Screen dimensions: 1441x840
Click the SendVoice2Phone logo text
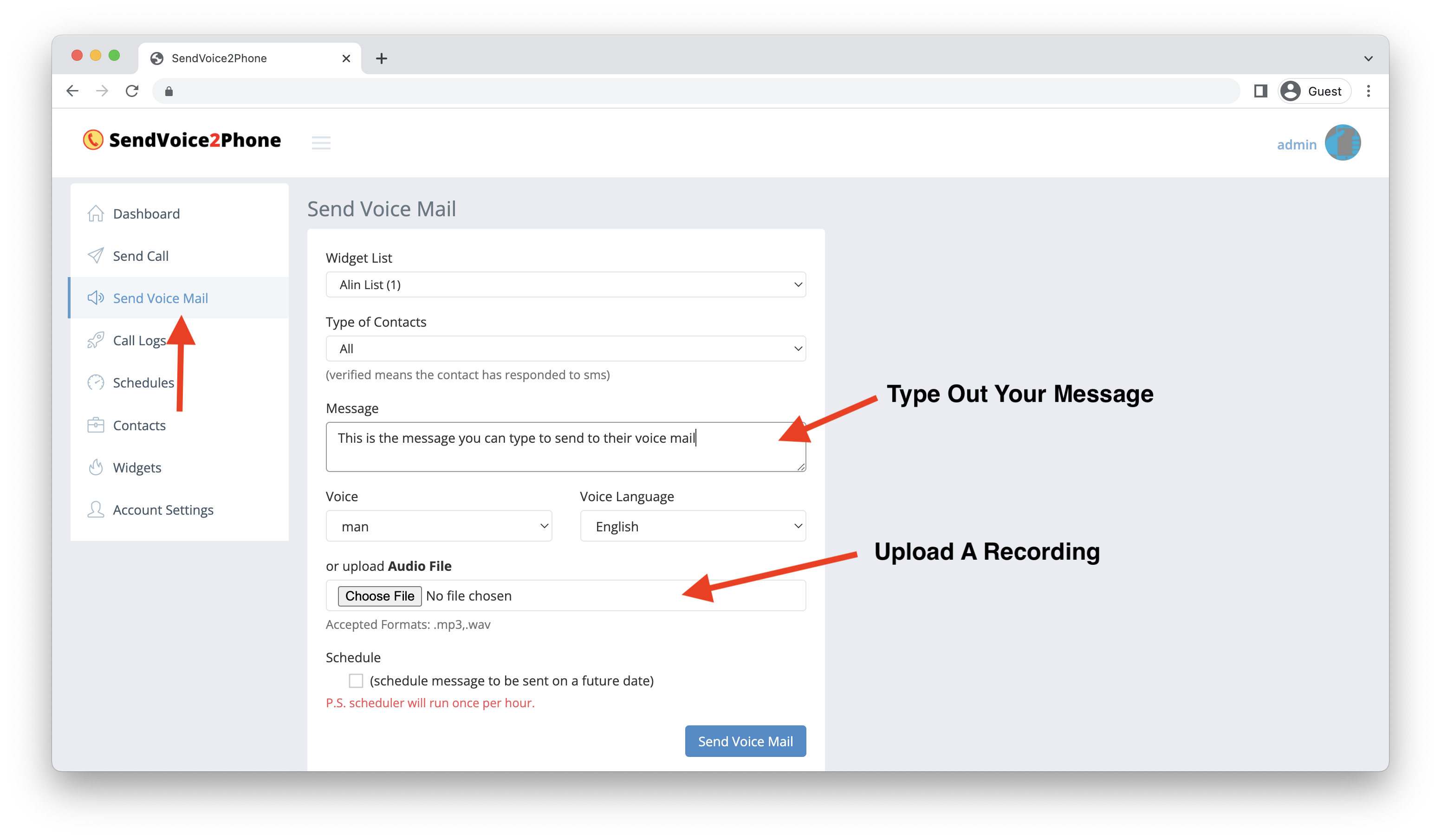click(x=195, y=140)
